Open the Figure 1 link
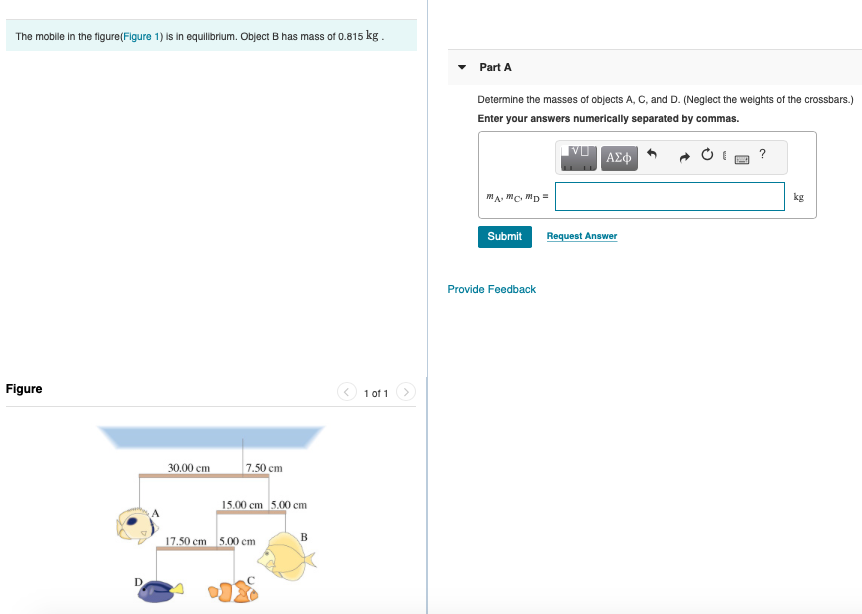Screen dimensions: 862x614 coord(141,36)
